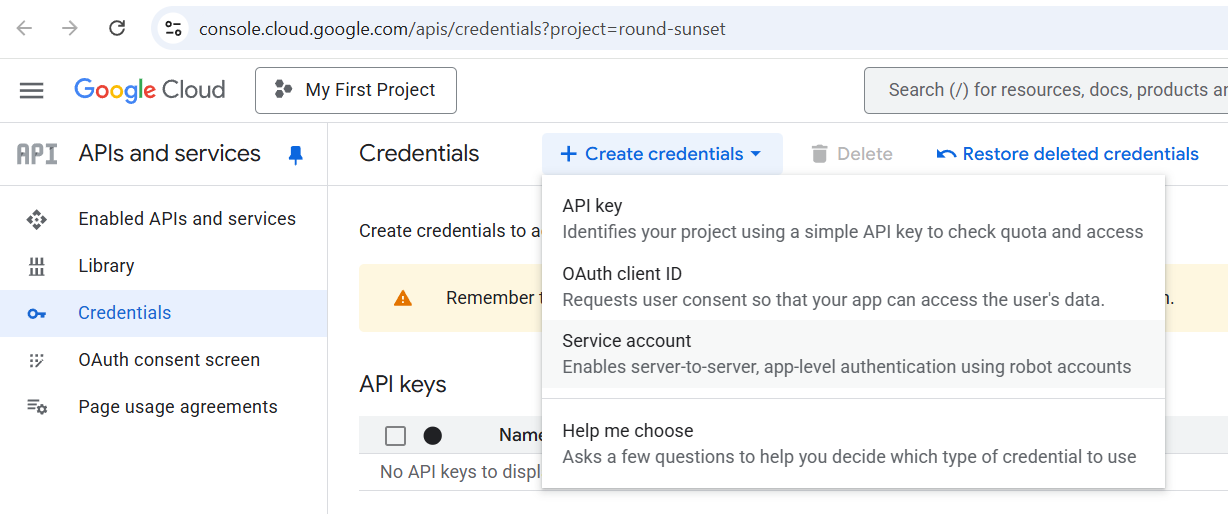1228x514 pixels.
Task: Click the Enabled APIs and services icon
Action: [37, 219]
